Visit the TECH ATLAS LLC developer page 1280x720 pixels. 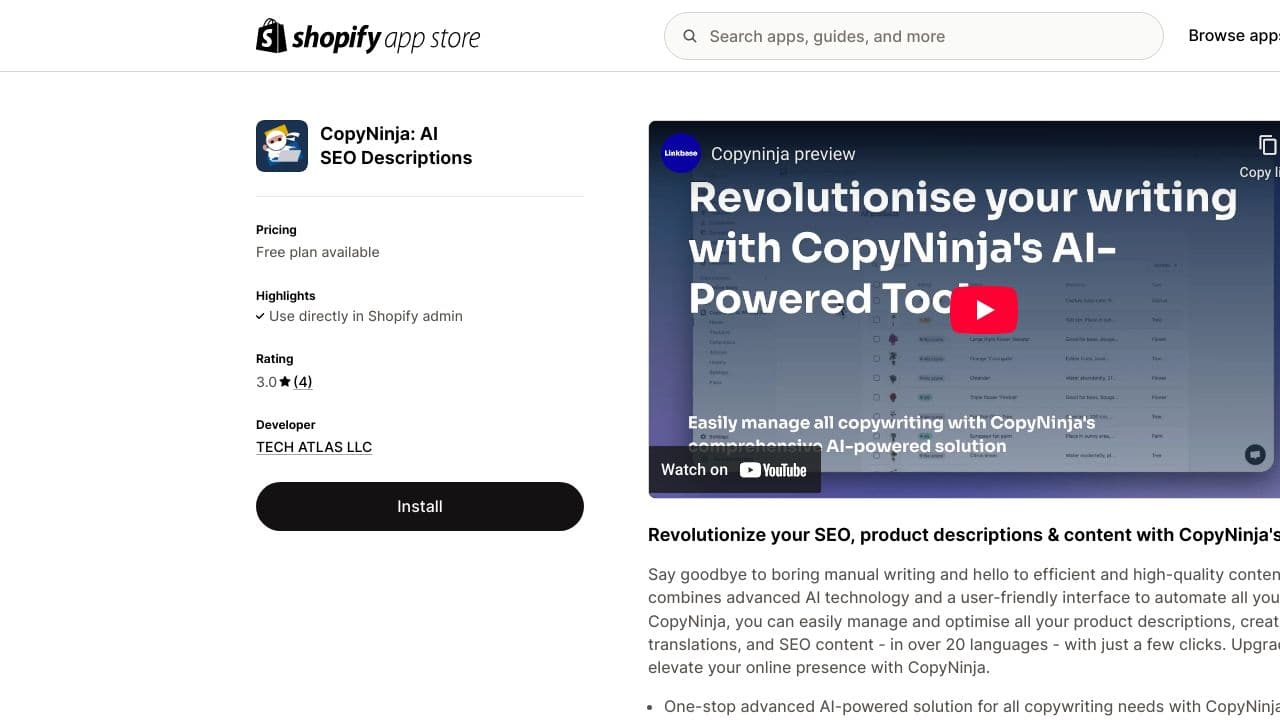(x=314, y=447)
